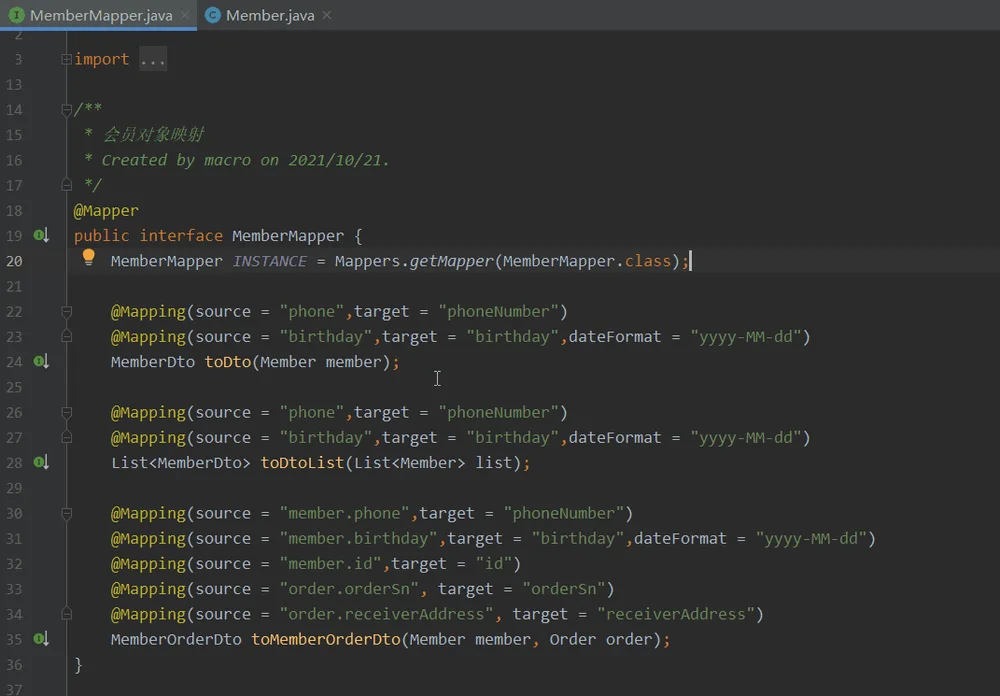
Task: Collapse fold marker at member.phone mapping line
Action: point(66,513)
